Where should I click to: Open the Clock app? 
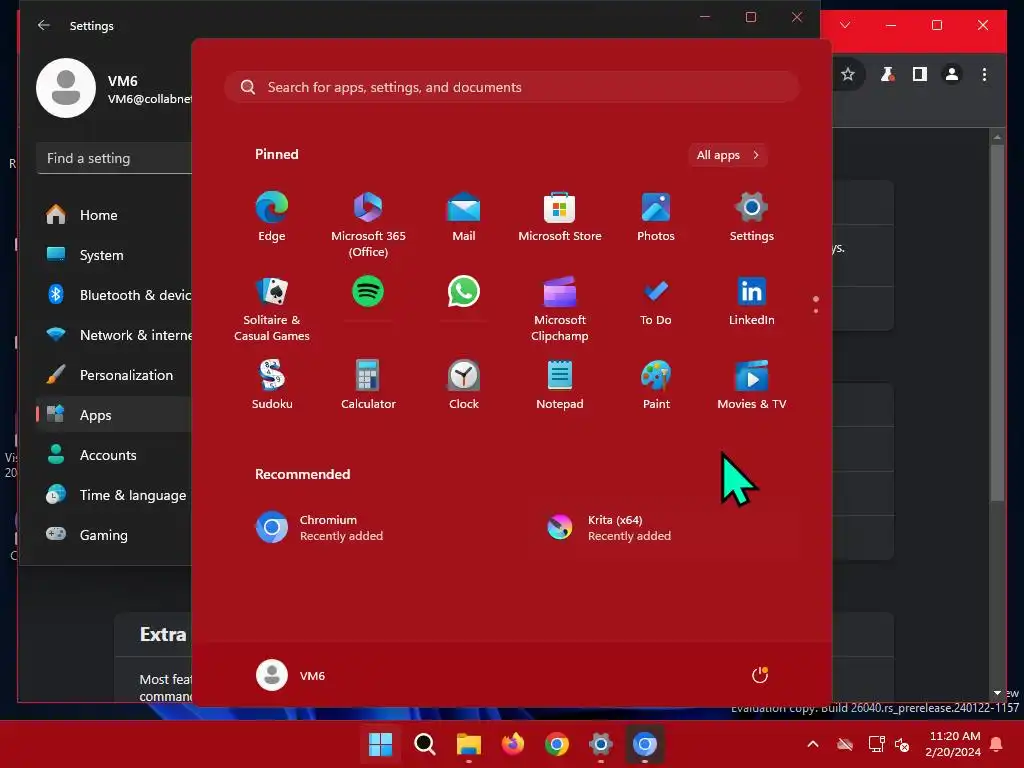point(464,385)
